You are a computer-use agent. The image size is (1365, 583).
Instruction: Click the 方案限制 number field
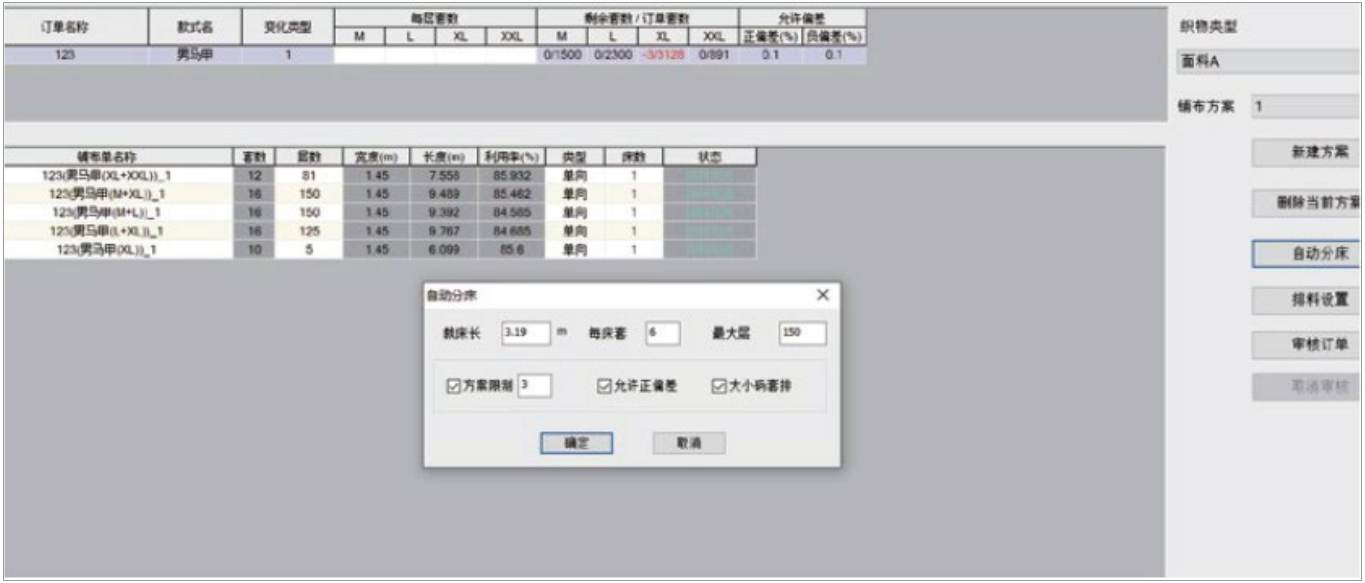click(535, 385)
